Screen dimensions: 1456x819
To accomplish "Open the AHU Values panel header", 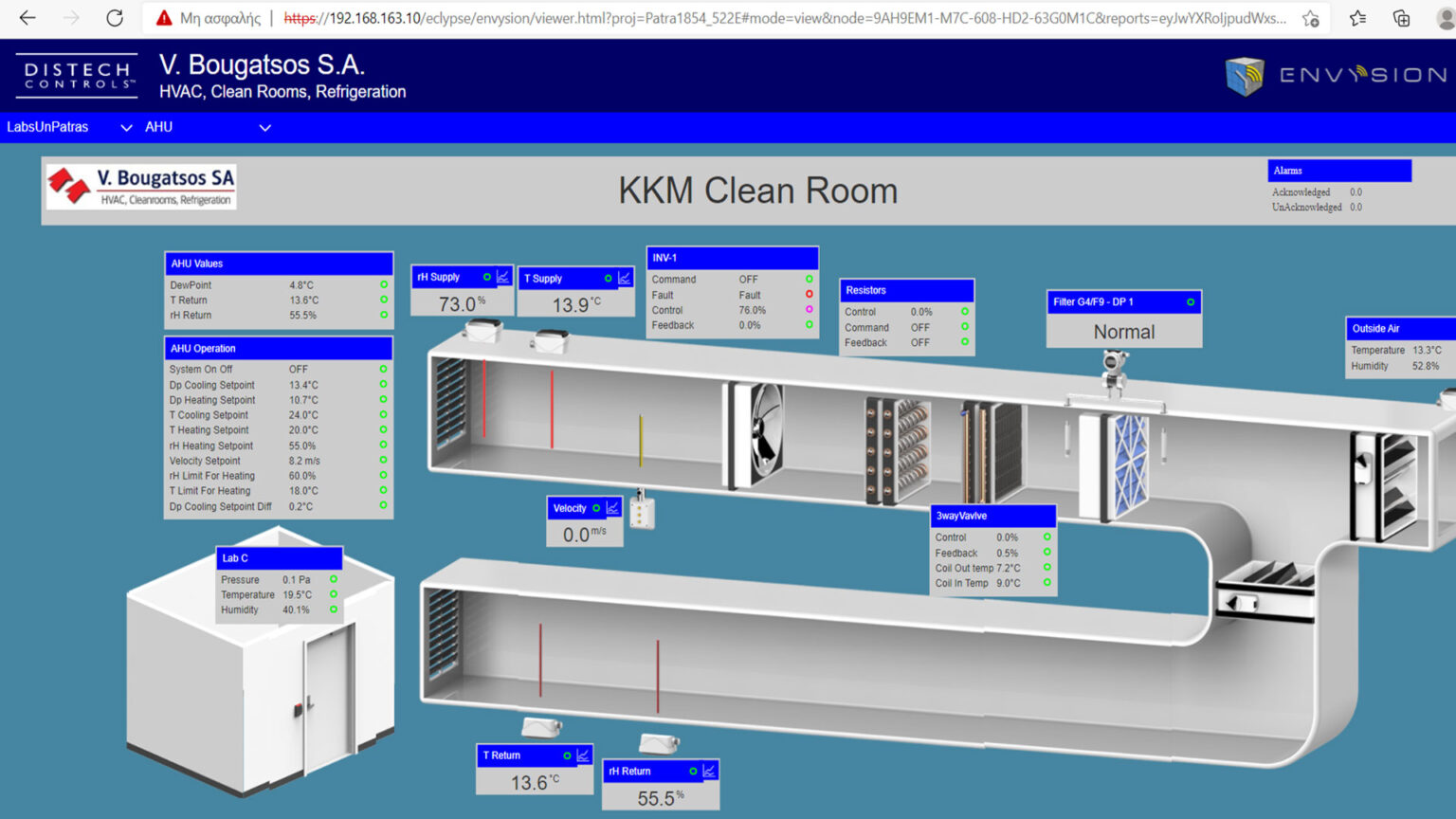I will (x=279, y=264).
